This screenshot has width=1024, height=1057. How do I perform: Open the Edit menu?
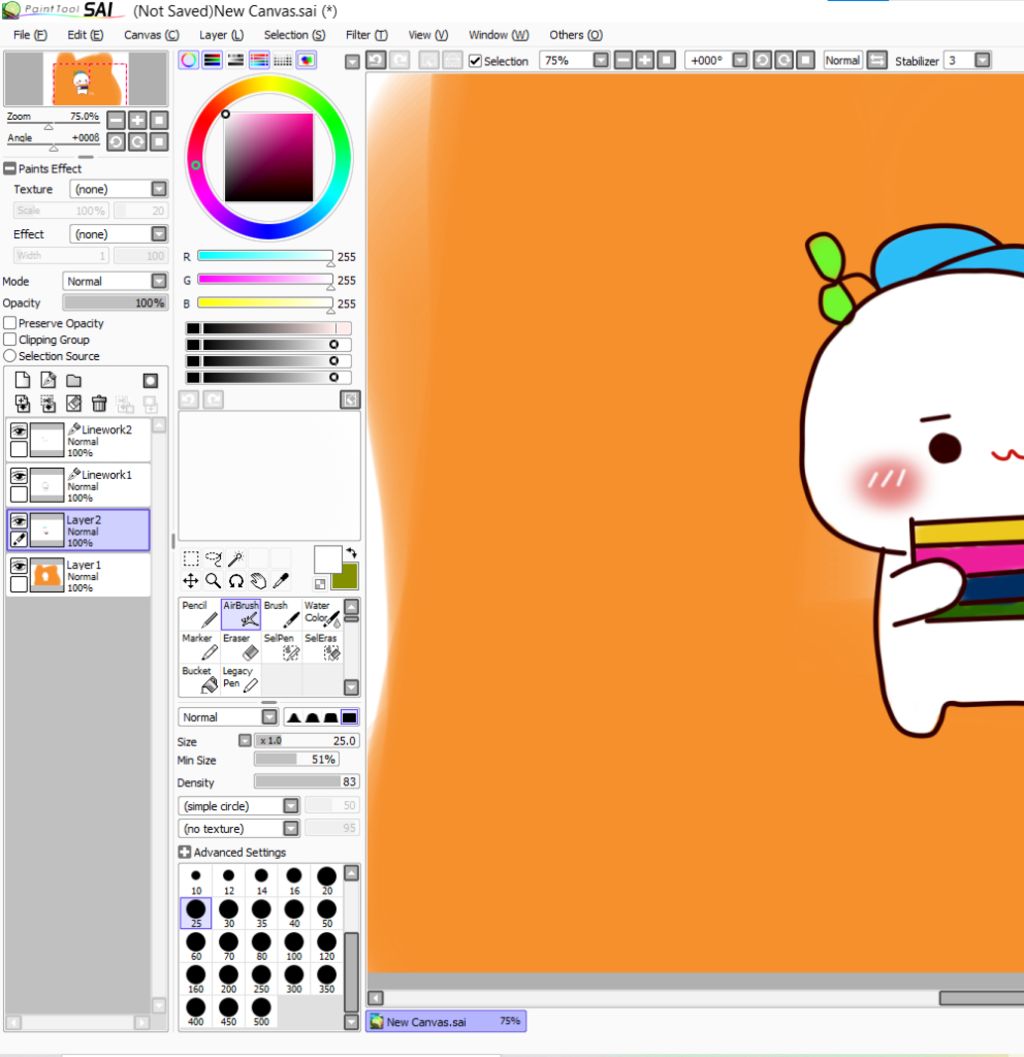click(85, 34)
